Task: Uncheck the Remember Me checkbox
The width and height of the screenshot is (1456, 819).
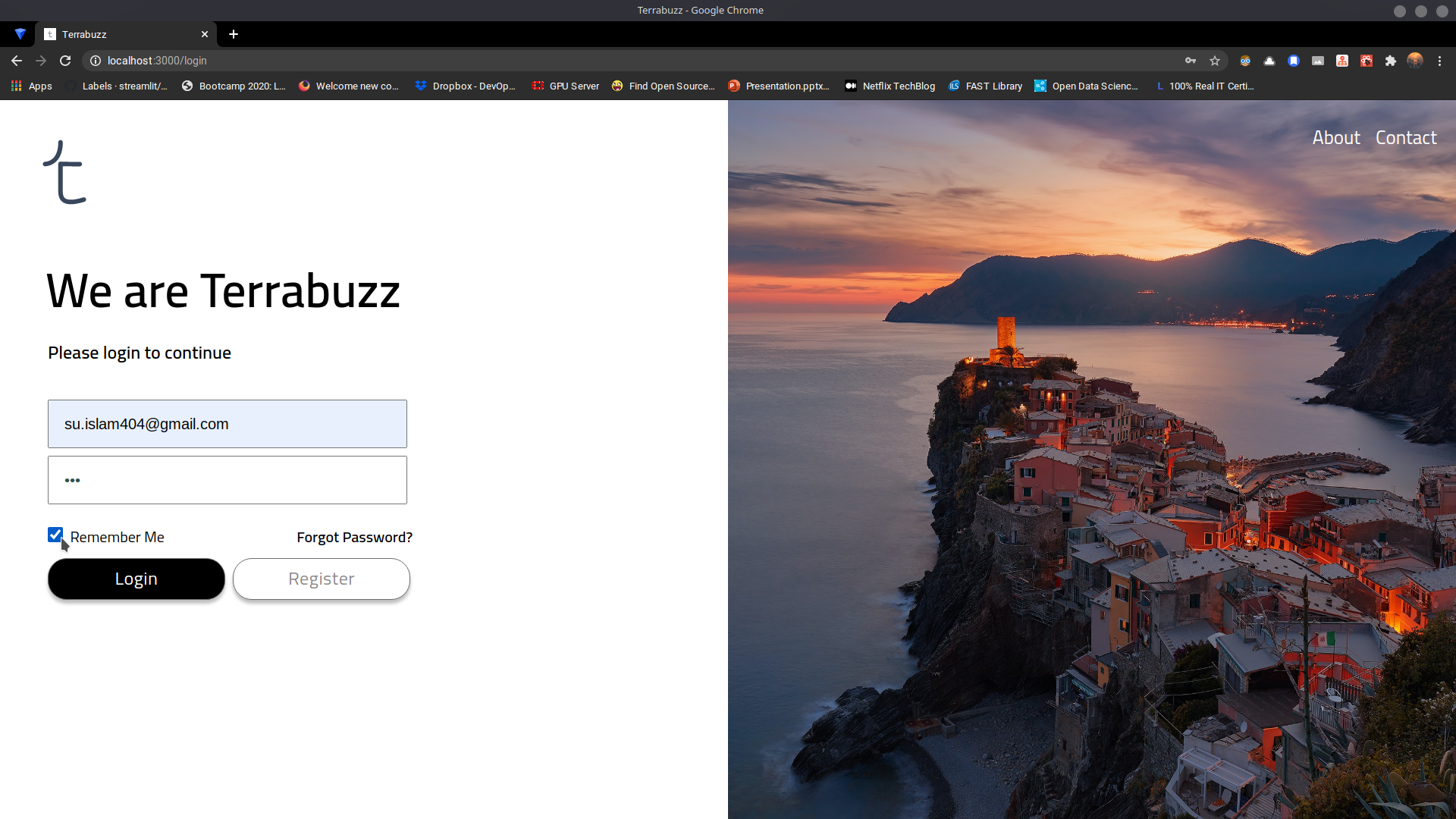Action: (x=55, y=535)
